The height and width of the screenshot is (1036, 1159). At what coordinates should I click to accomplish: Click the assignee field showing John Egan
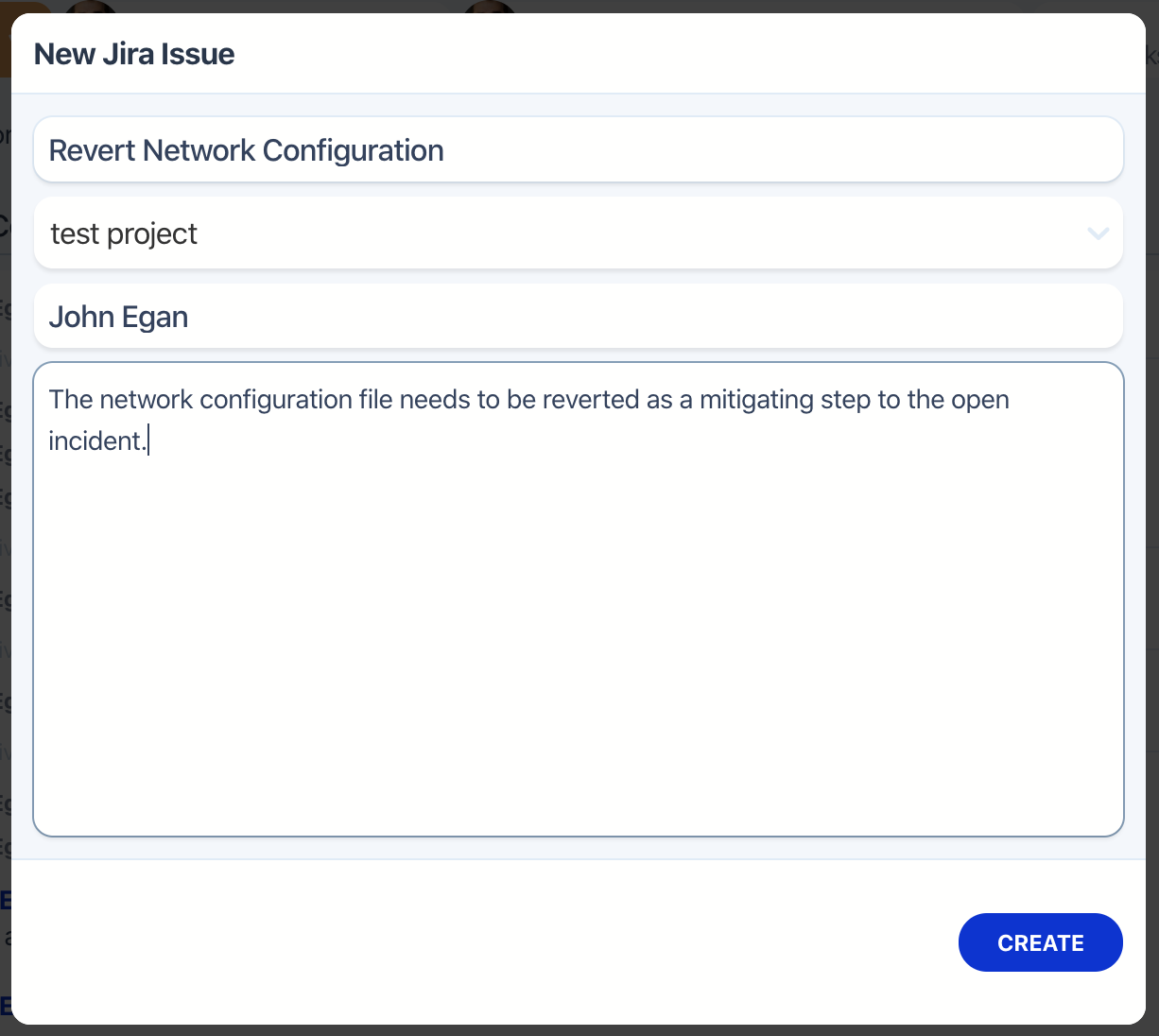point(578,316)
